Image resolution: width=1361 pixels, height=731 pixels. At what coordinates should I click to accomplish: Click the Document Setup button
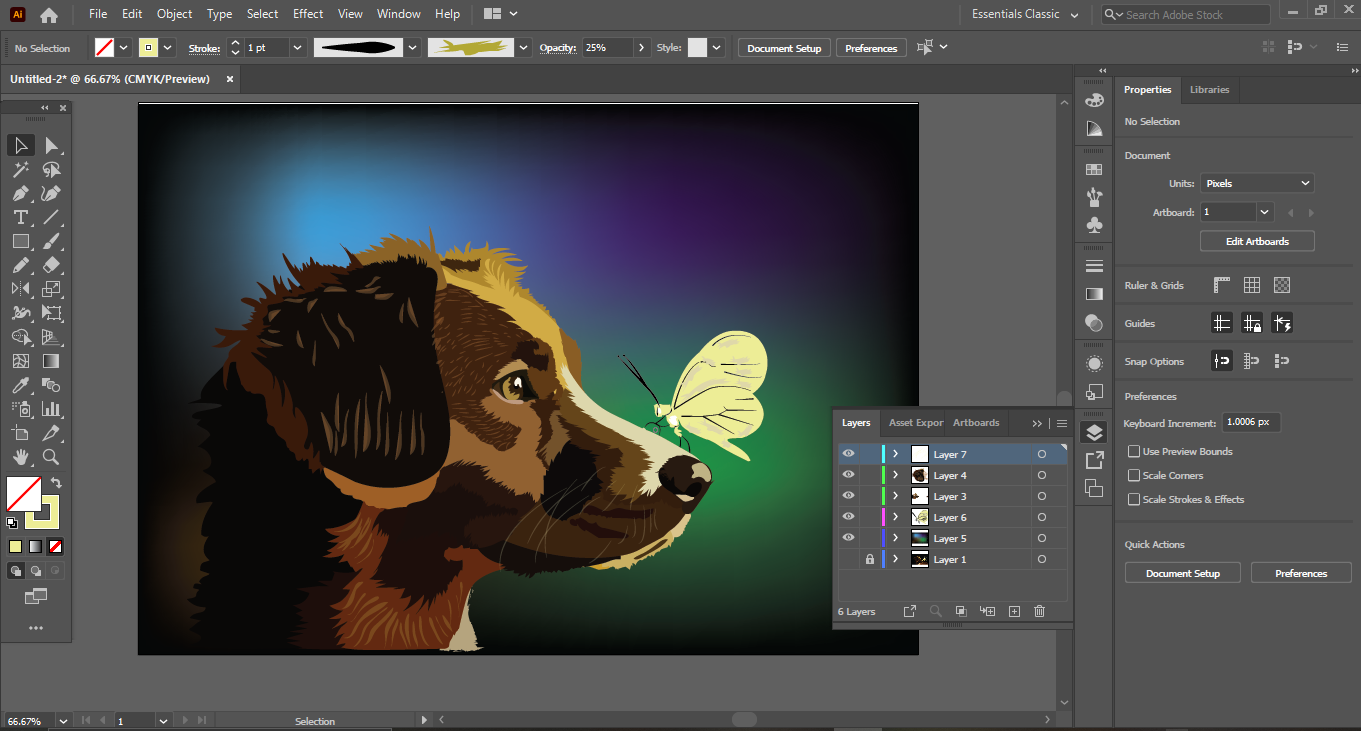[x=784, y=47]
